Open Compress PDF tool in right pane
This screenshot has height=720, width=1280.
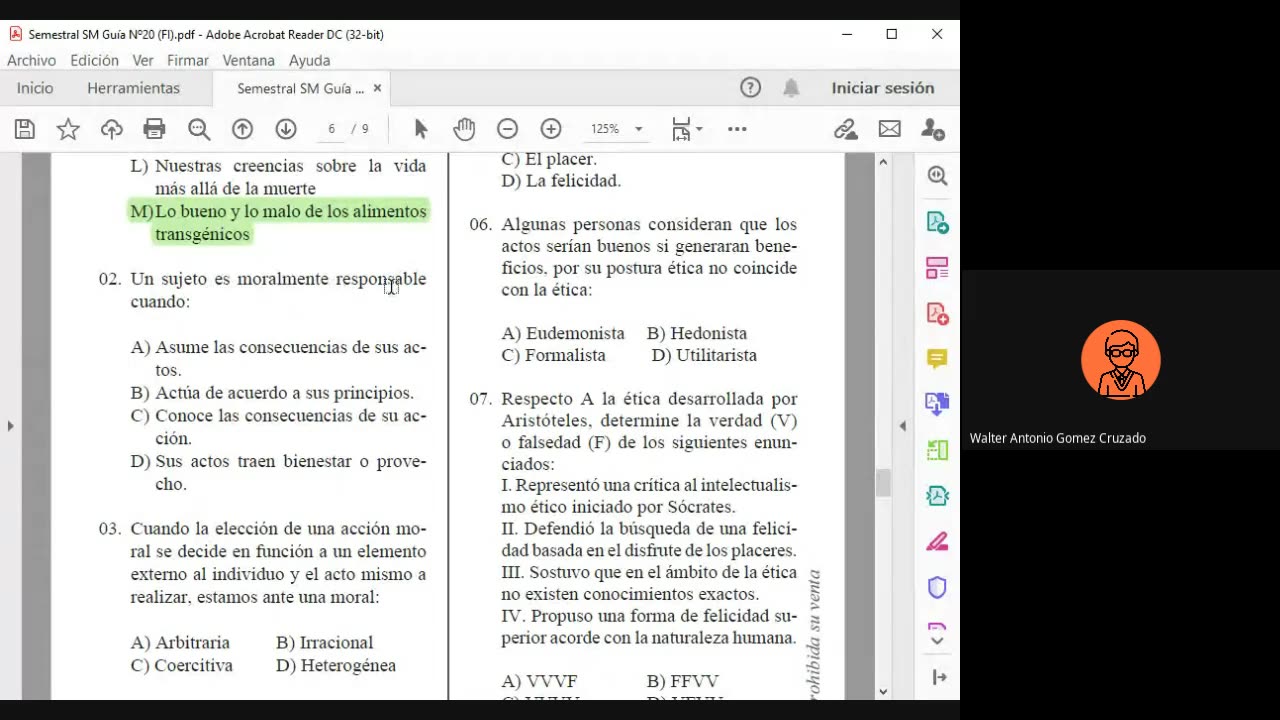pyautogui.click(x=937, y=496)
